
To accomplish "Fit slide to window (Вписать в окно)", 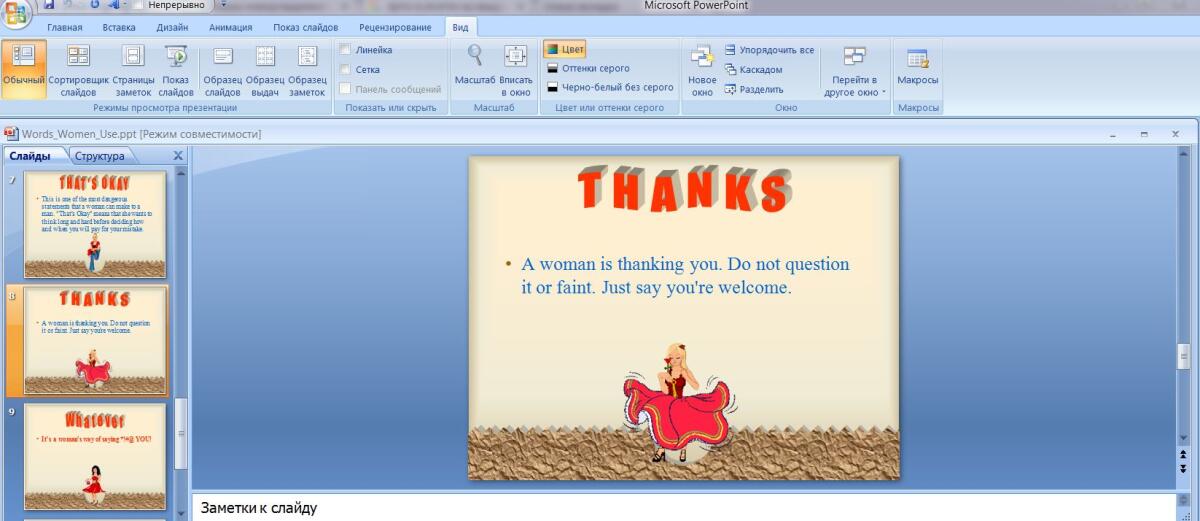I will [516, 69].
